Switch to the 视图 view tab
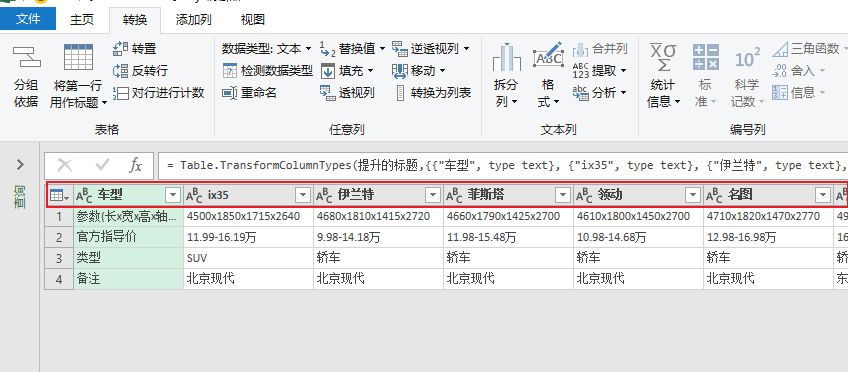 coord(253,19)
